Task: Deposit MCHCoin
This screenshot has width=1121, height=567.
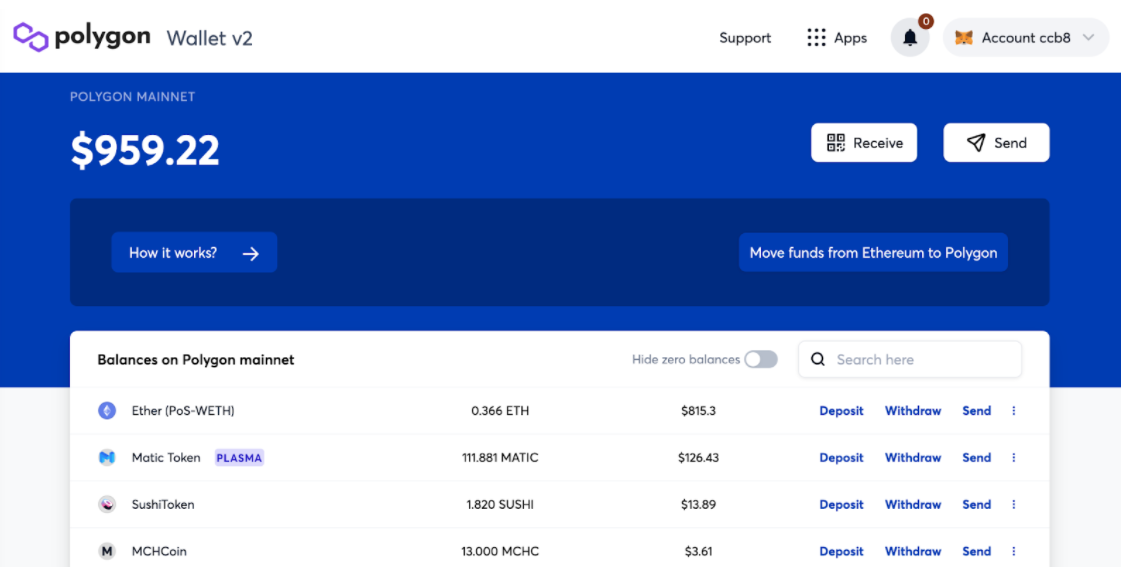Action: tap(841, 551)
